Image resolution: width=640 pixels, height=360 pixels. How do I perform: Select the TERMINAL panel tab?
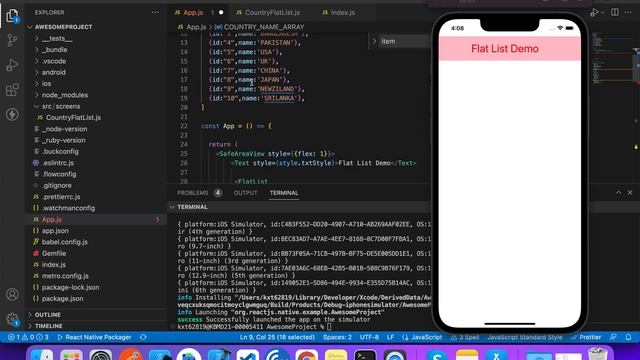[284, 193]
